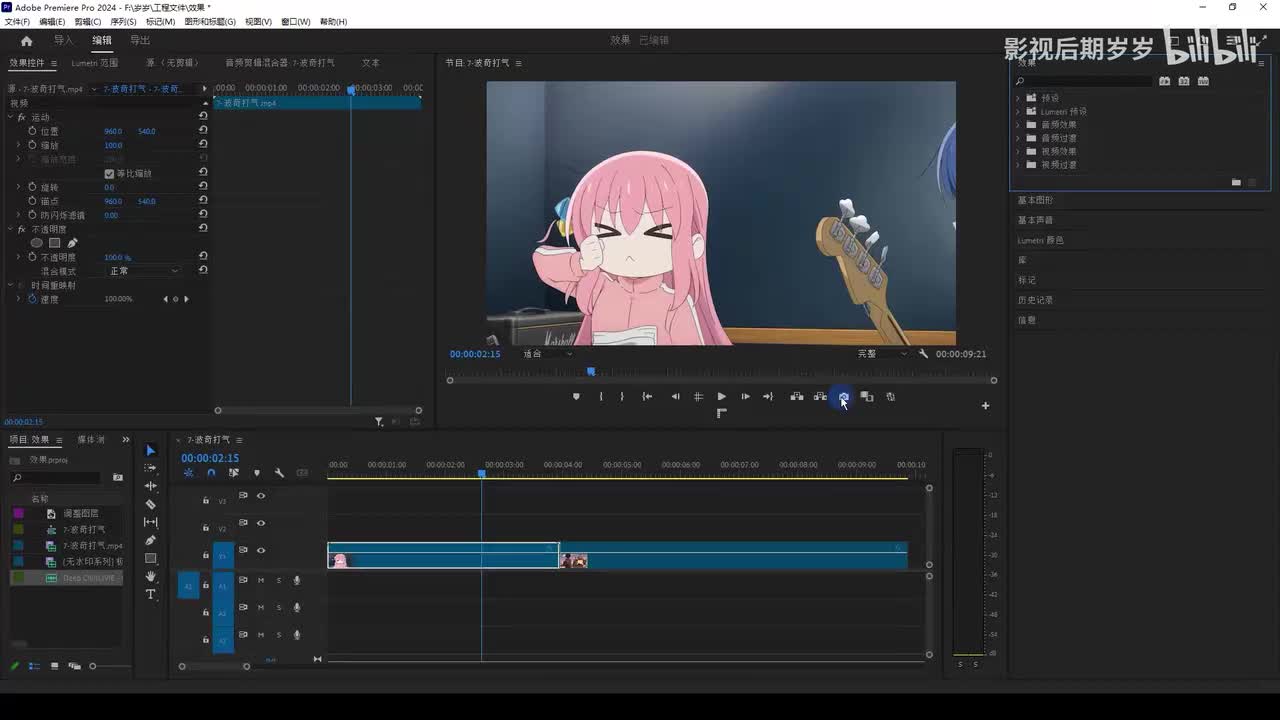This screenshot has width=1280, height=720.
Task: Open the 文件(F) menu
Action: tap(17, 21)
